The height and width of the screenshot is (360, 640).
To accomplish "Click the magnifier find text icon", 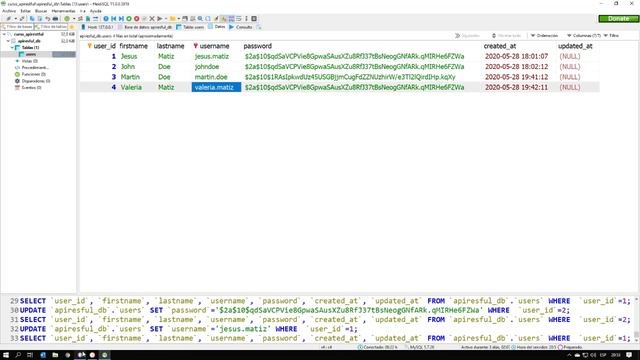I will 200,19.
